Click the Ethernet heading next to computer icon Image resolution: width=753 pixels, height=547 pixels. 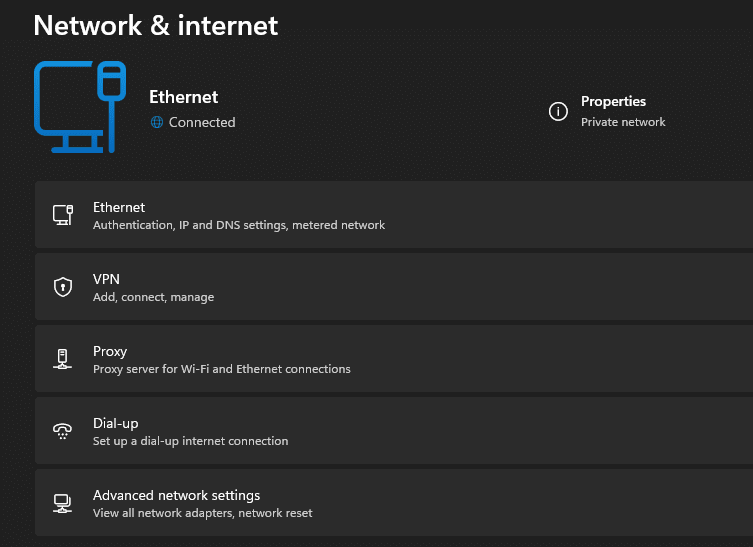pyautogui.click(x=183, y=97)
